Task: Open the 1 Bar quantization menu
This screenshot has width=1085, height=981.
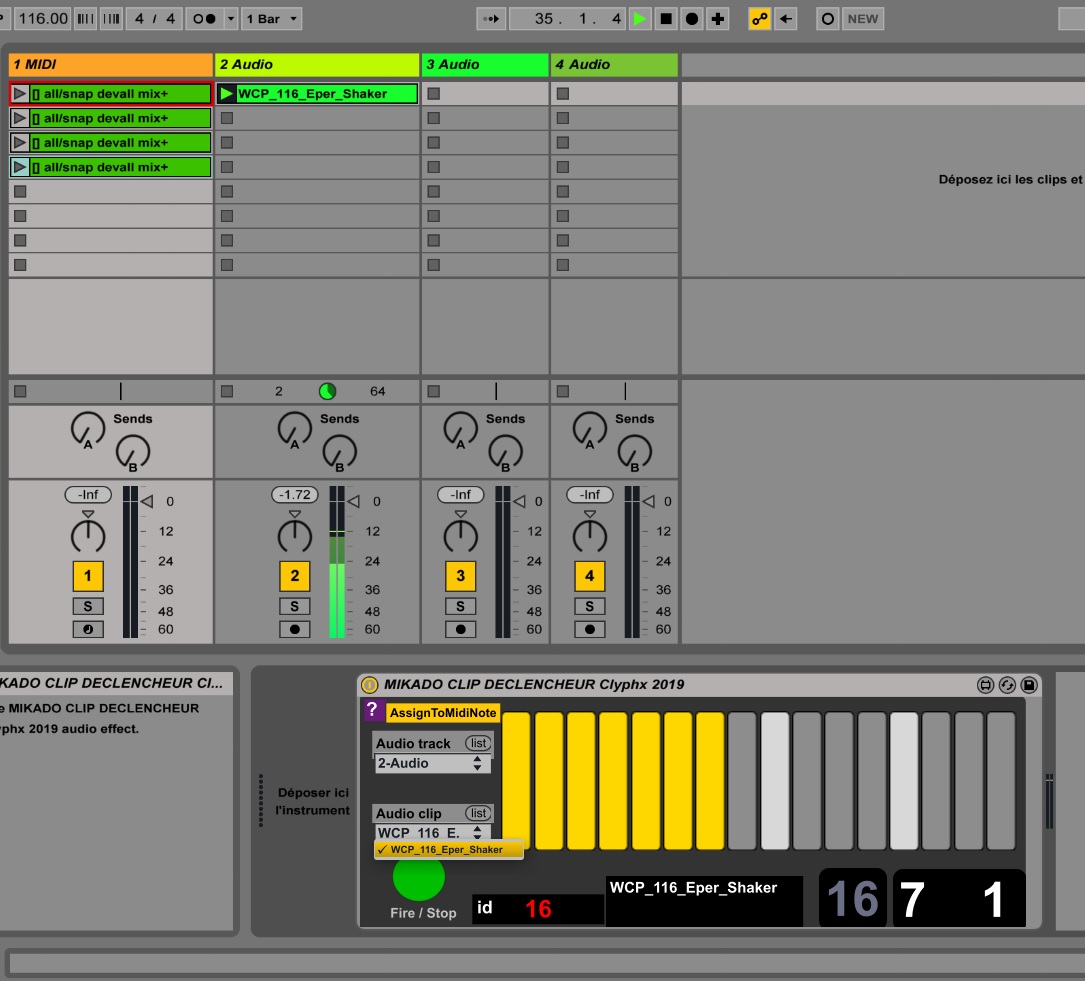Action: coord(269,18)
